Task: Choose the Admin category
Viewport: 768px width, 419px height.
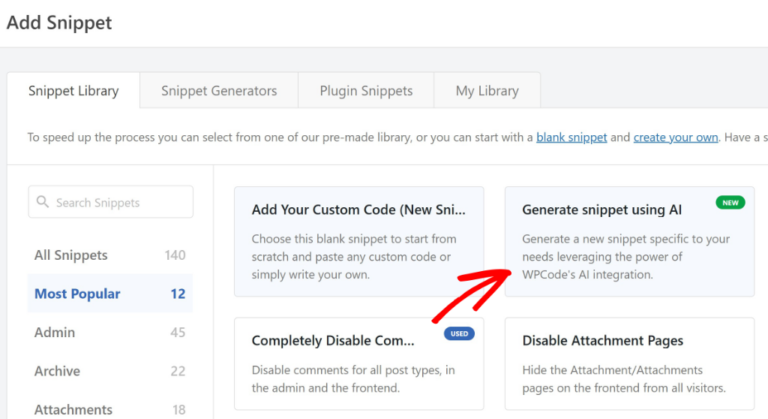Action: [x=110, y=332]
